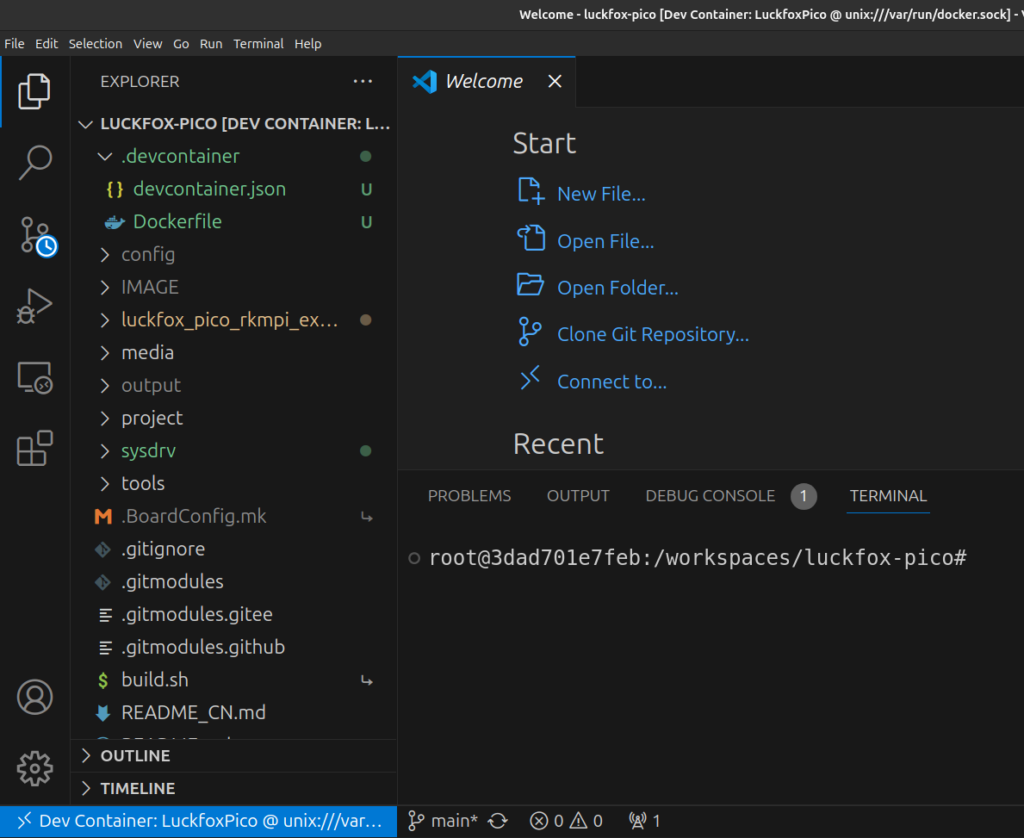Open Accounts menu icon

coord(35,697)
